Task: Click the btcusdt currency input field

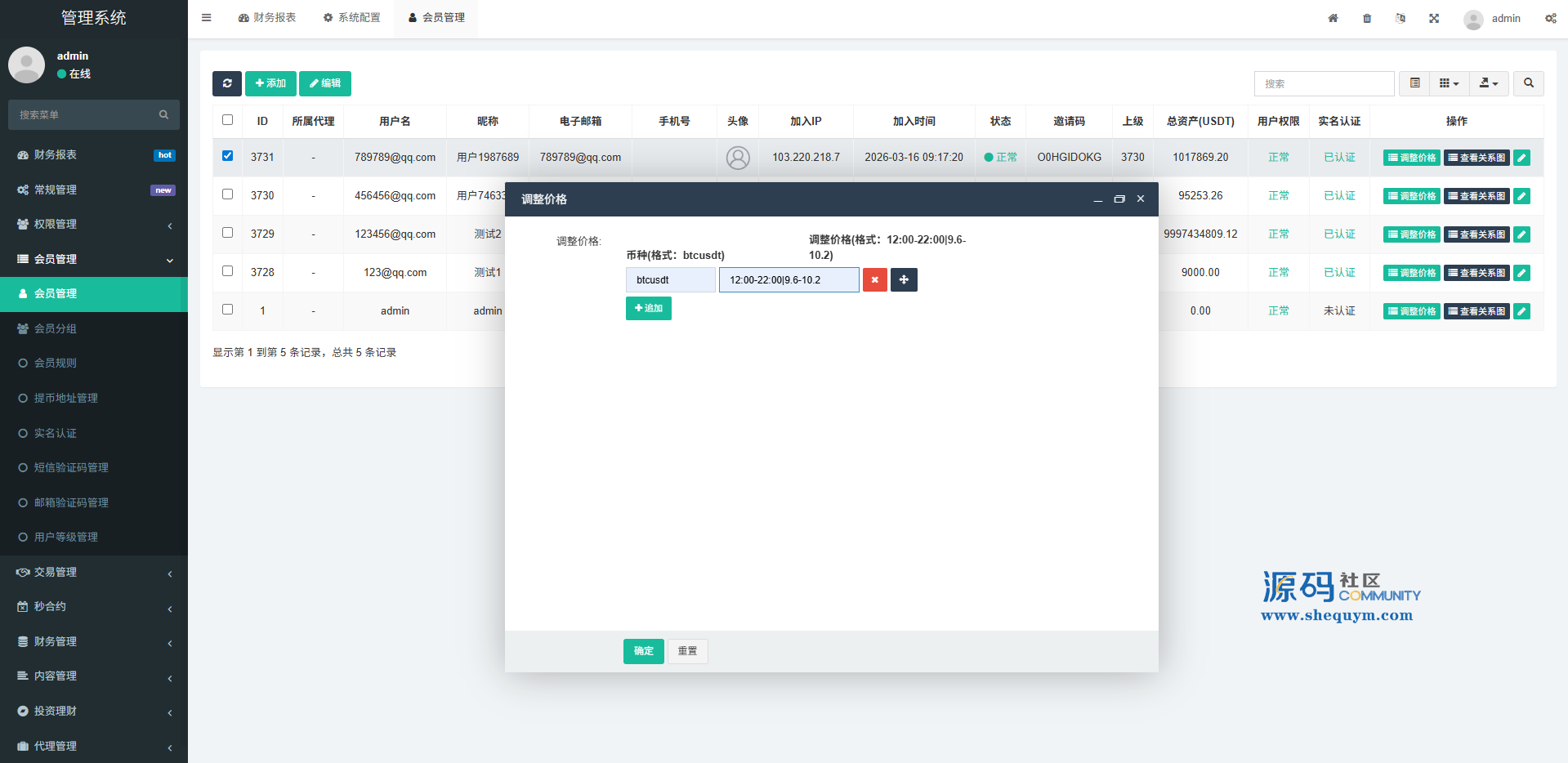Action: pyautogui.click(x=670, y=280)
